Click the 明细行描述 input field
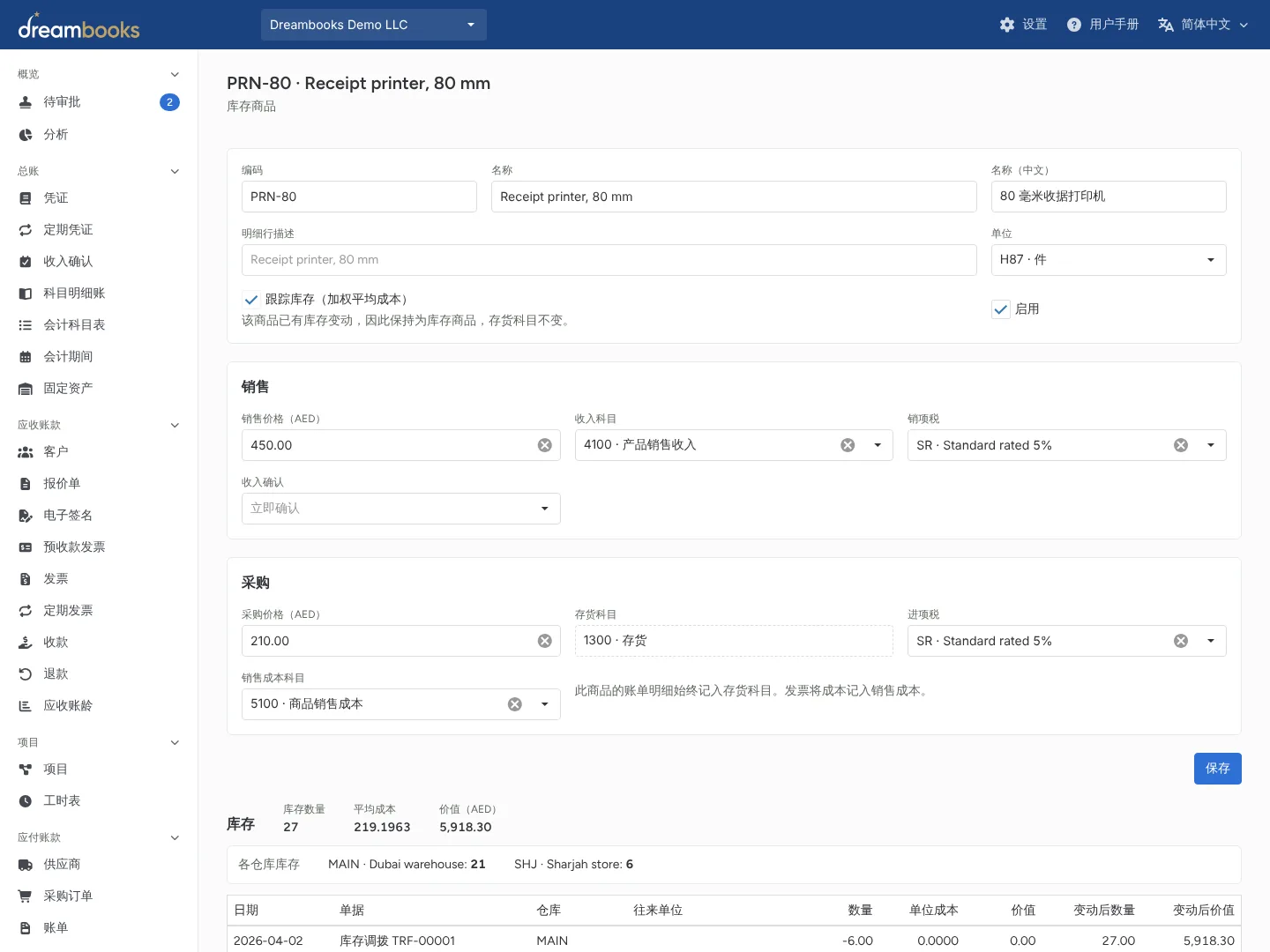This screenshot has height=952, width=1270. click(609, 260)
